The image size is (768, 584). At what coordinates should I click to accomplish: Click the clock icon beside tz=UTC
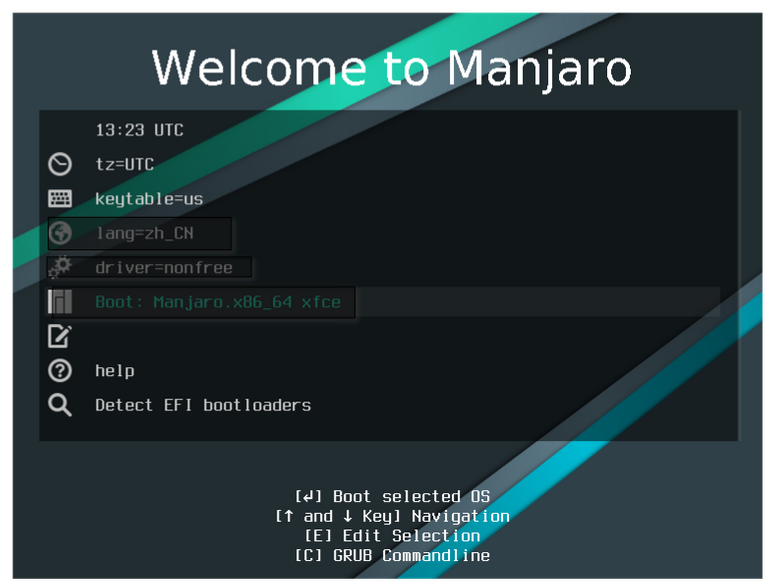(60, 164)
